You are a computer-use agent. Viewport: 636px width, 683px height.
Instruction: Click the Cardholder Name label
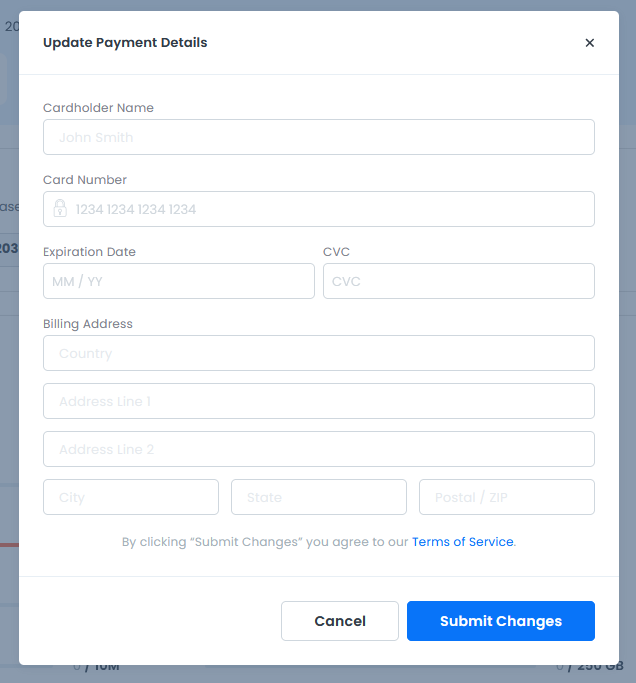click(98, 108)
